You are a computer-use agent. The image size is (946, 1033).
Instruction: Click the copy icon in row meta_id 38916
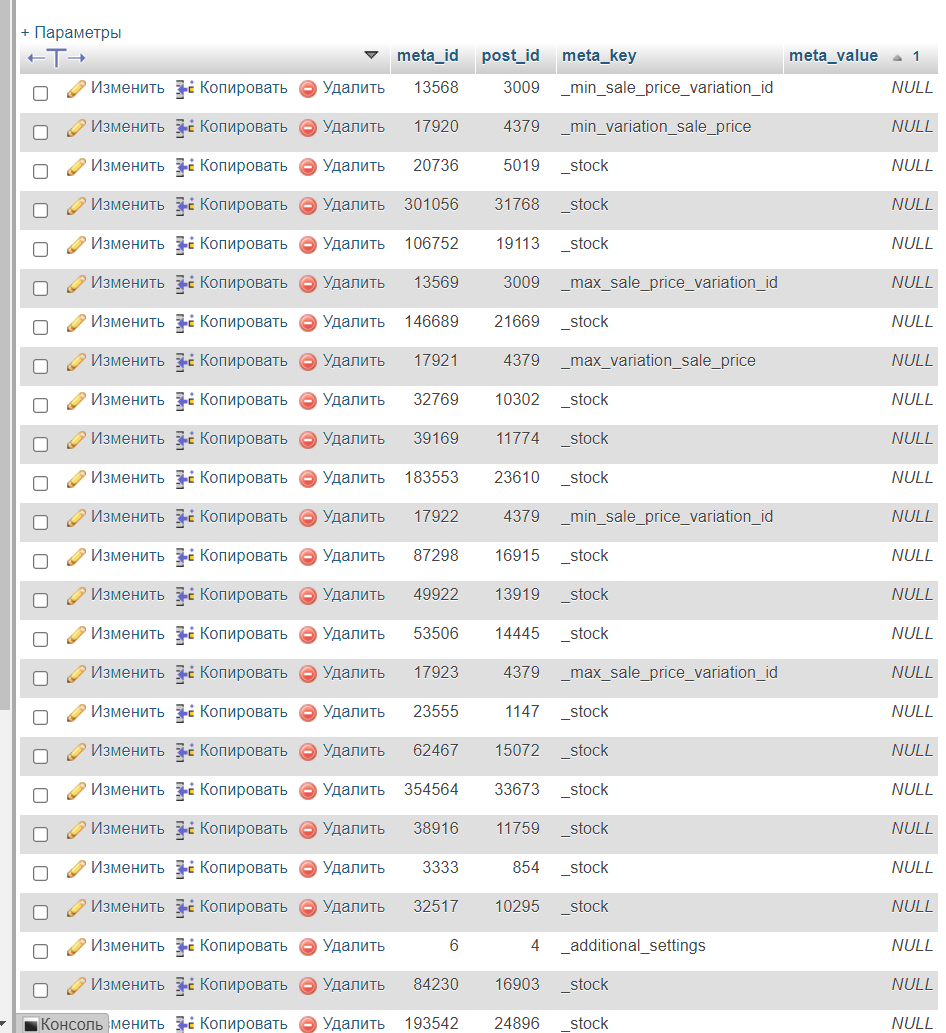(185, 829)
